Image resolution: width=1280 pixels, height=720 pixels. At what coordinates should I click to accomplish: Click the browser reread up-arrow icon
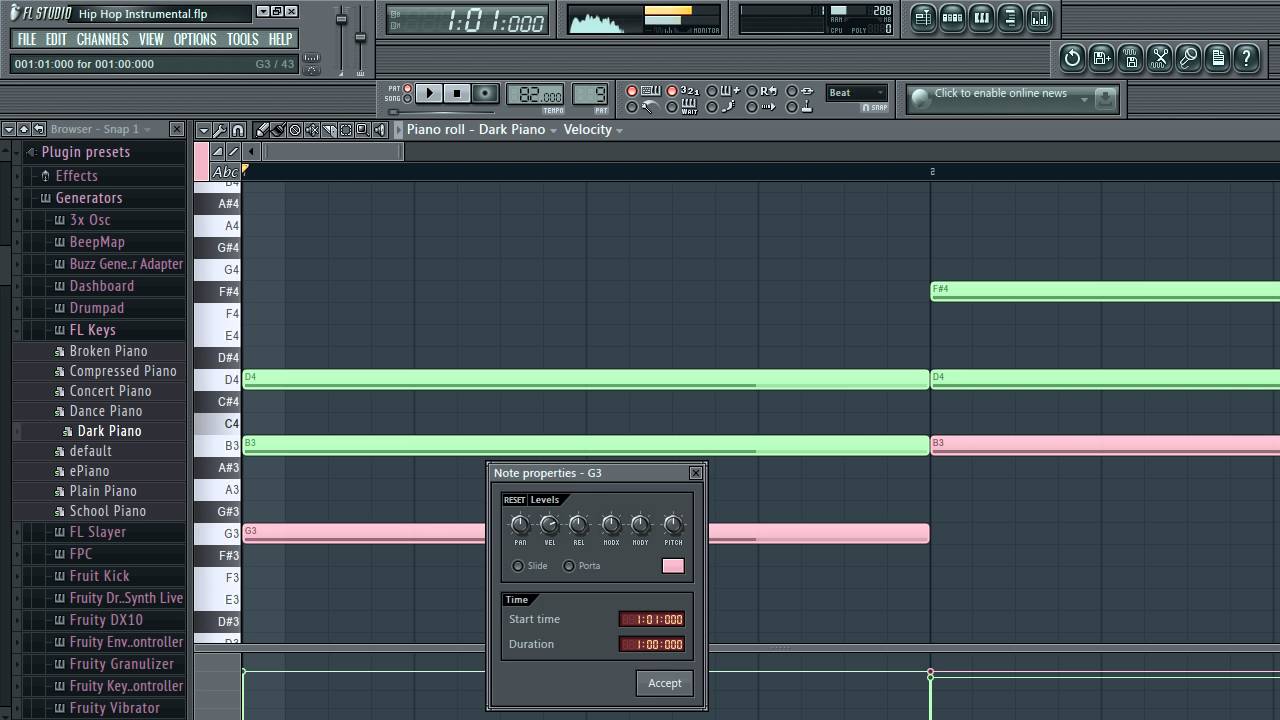(23, 129)
